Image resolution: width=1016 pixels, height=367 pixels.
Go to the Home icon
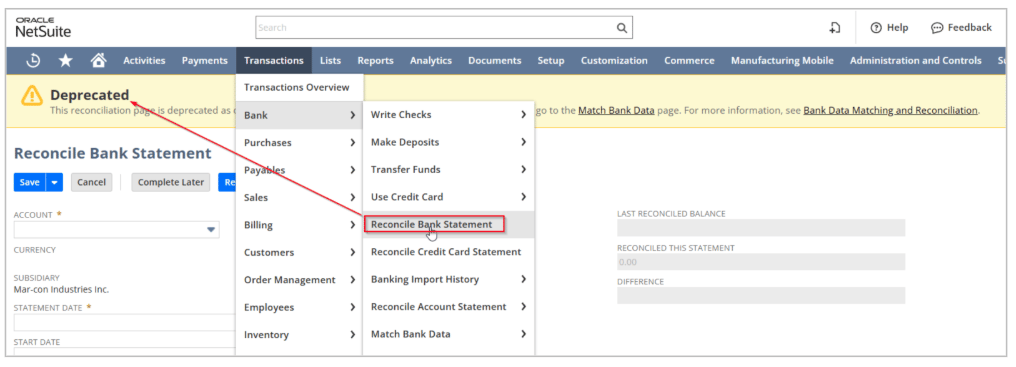click(x=98, y=60)
